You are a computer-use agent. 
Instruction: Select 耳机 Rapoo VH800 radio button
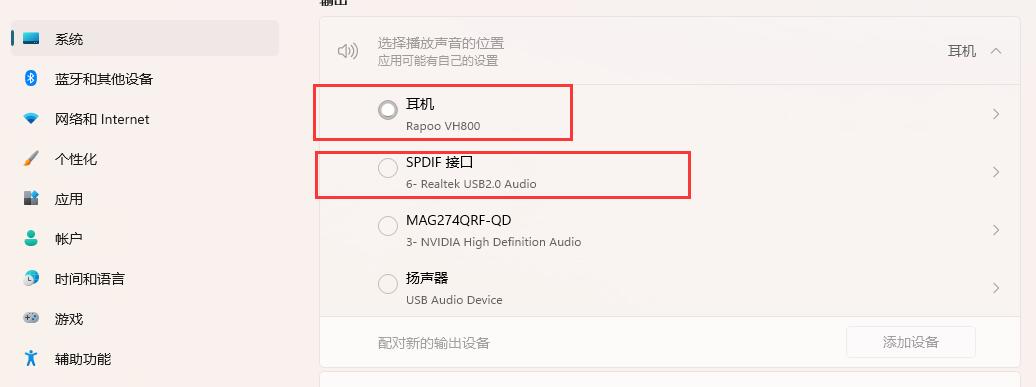pos(388,110)
